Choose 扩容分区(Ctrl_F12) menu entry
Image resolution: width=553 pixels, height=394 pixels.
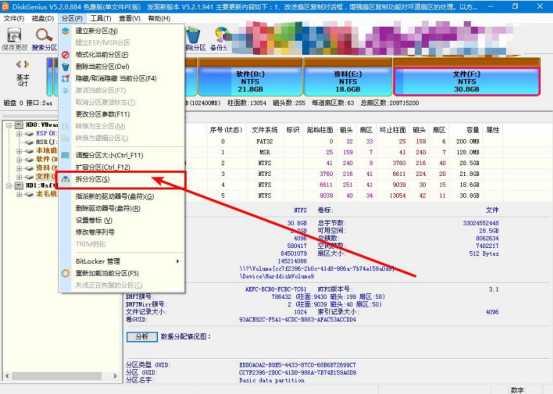(x=103, y=167)
